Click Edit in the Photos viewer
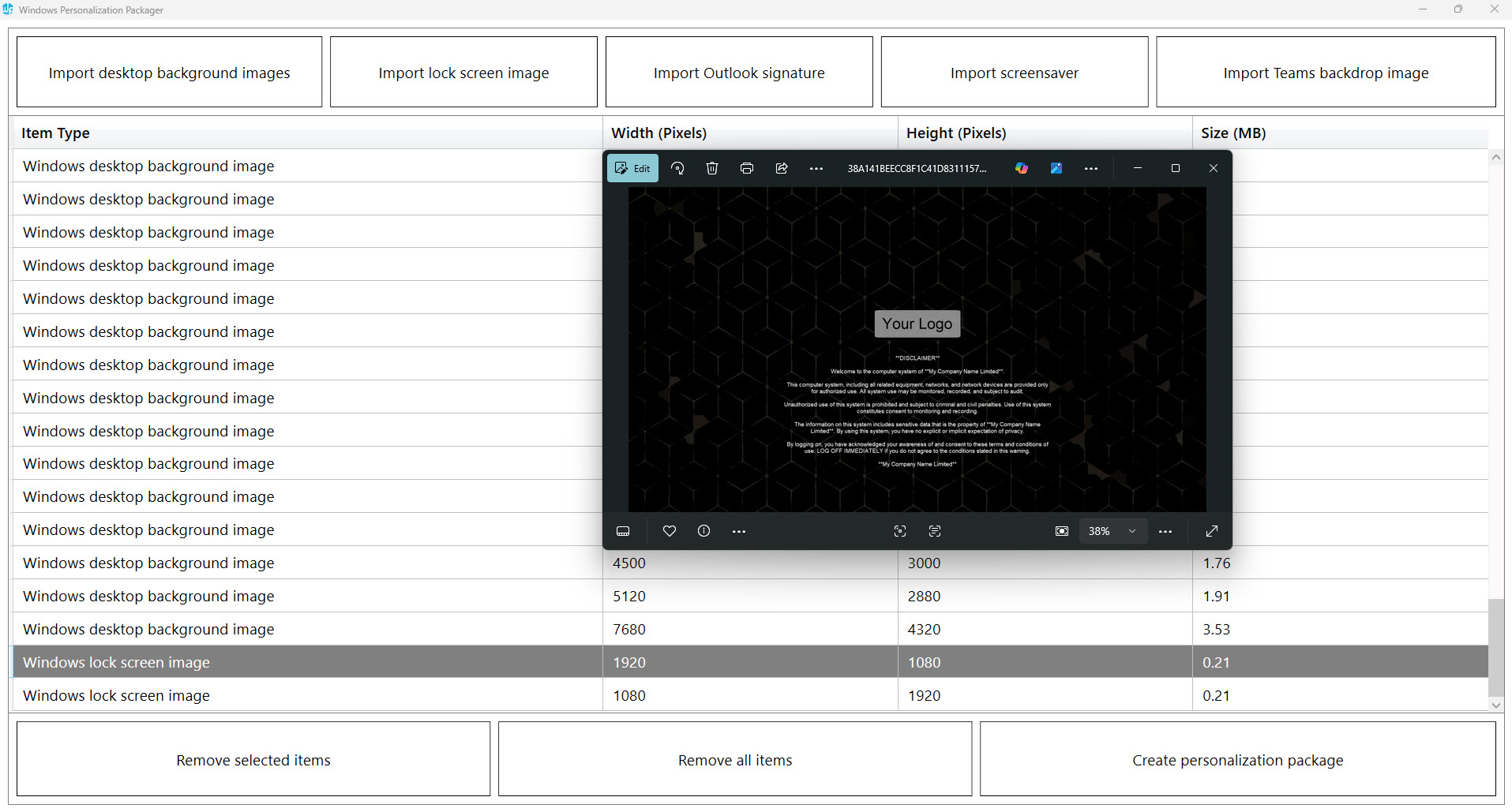Viewport: 1512px width, 812px height. pyautogui.click(x=632, y=168)
